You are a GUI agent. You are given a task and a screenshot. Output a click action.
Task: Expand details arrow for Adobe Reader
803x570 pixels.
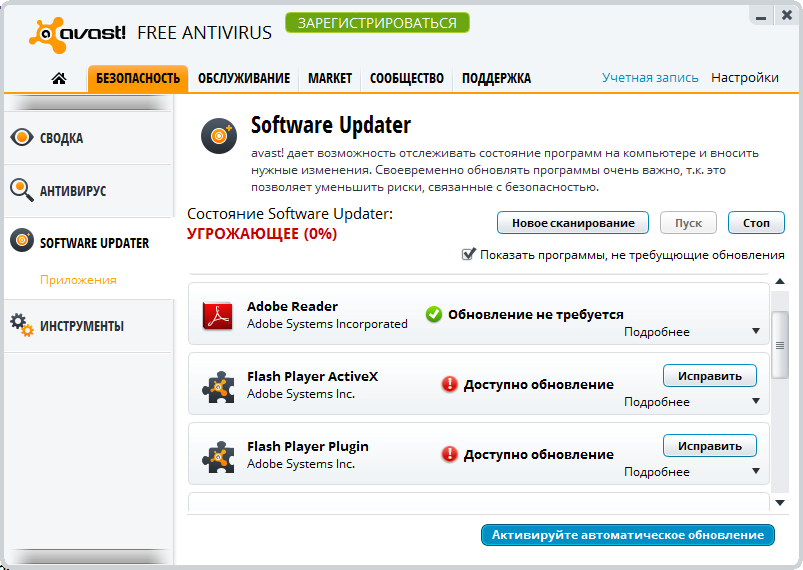pos(756,331)
